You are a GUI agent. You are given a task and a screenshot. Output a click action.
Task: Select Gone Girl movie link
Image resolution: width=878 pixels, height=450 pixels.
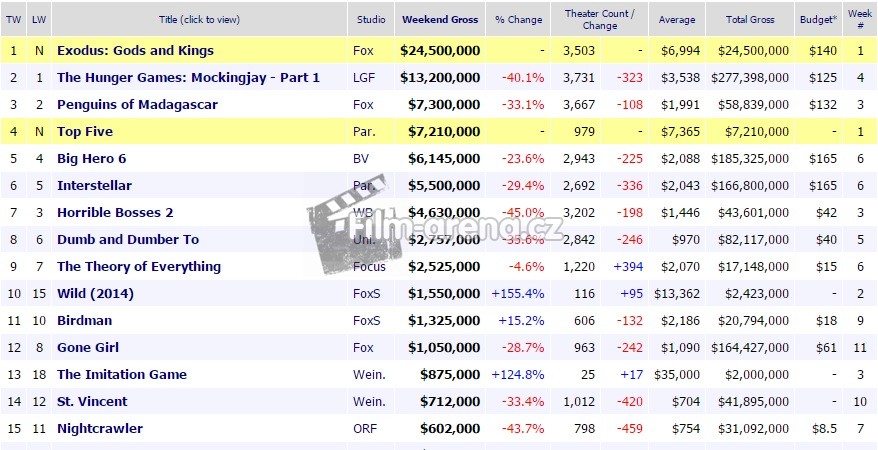[87, 347]
